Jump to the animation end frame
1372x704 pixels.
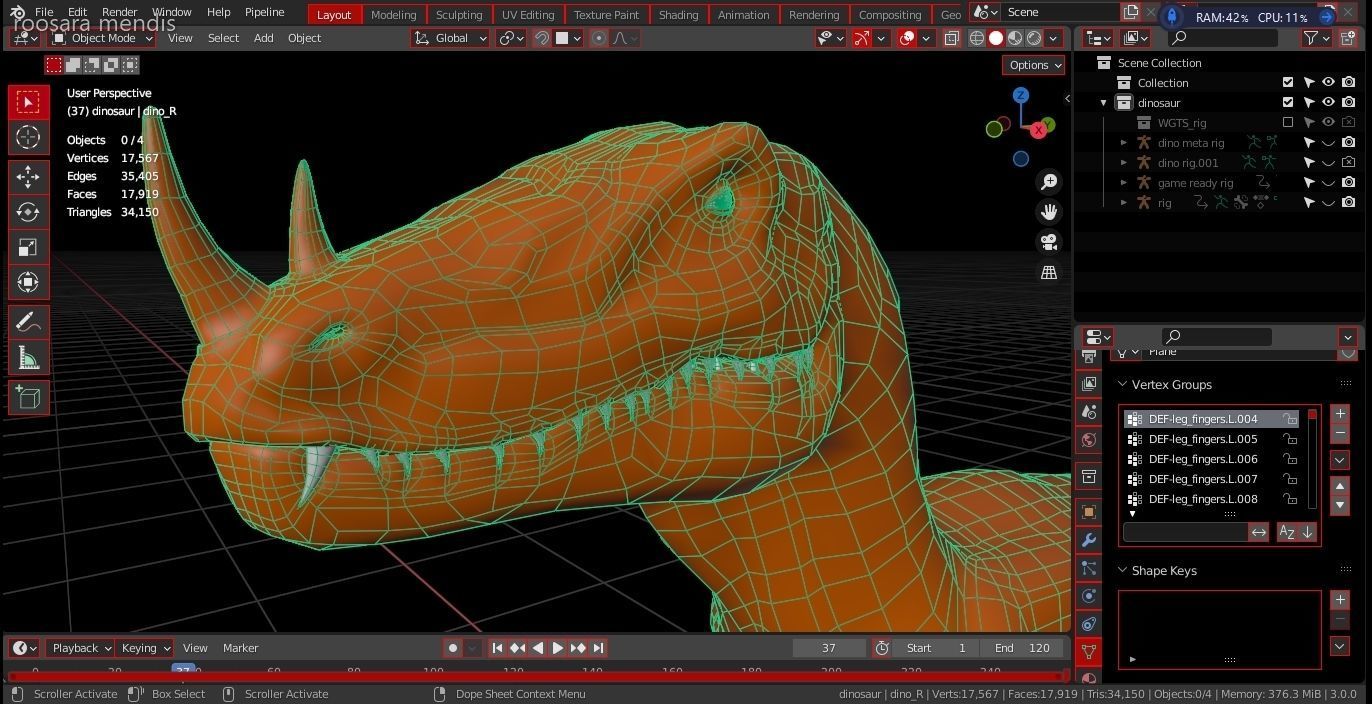tap(598, 648)
